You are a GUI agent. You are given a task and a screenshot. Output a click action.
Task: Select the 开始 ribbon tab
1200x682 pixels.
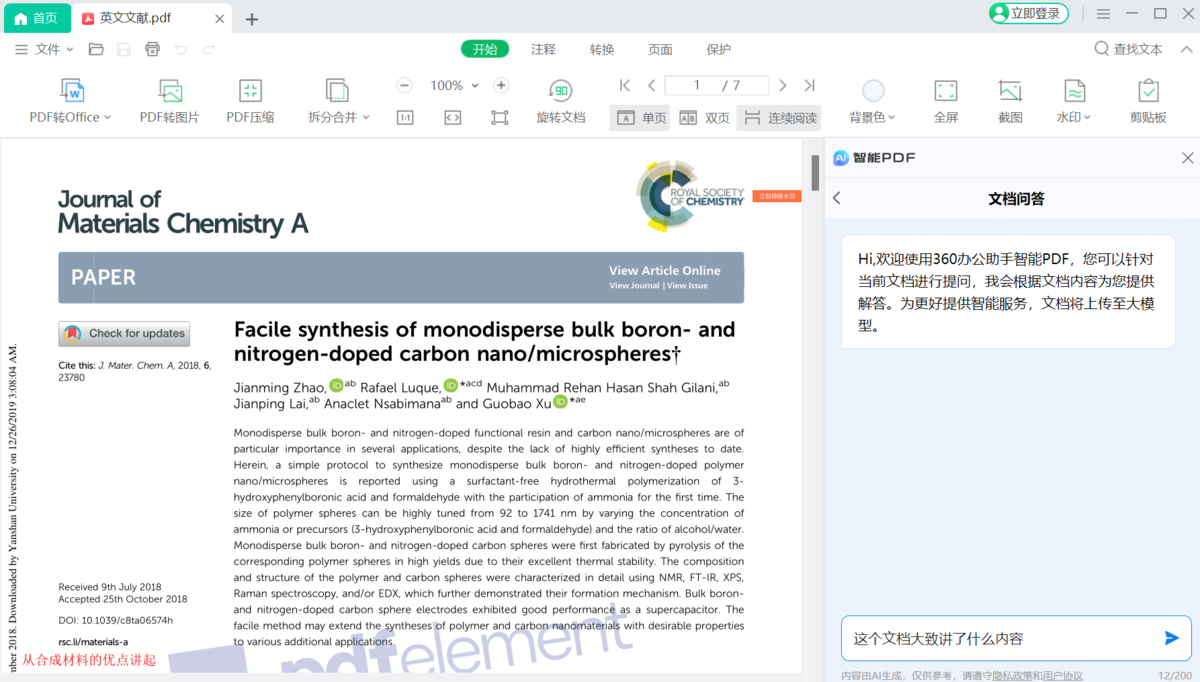pos(485,49)
